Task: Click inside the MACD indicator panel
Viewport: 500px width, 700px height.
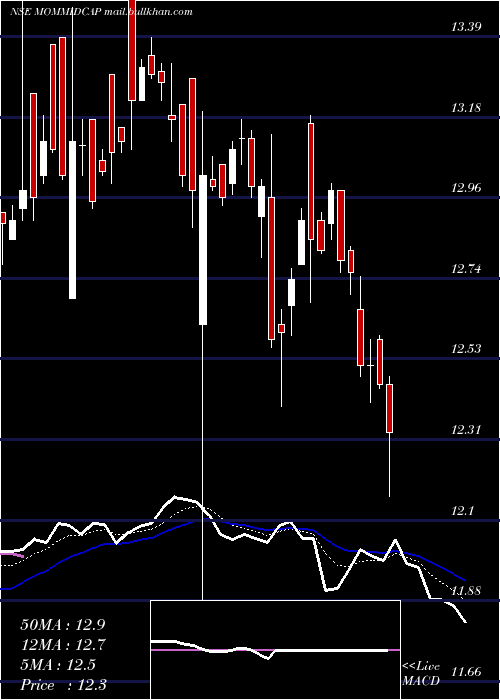Action: [275, 650]
